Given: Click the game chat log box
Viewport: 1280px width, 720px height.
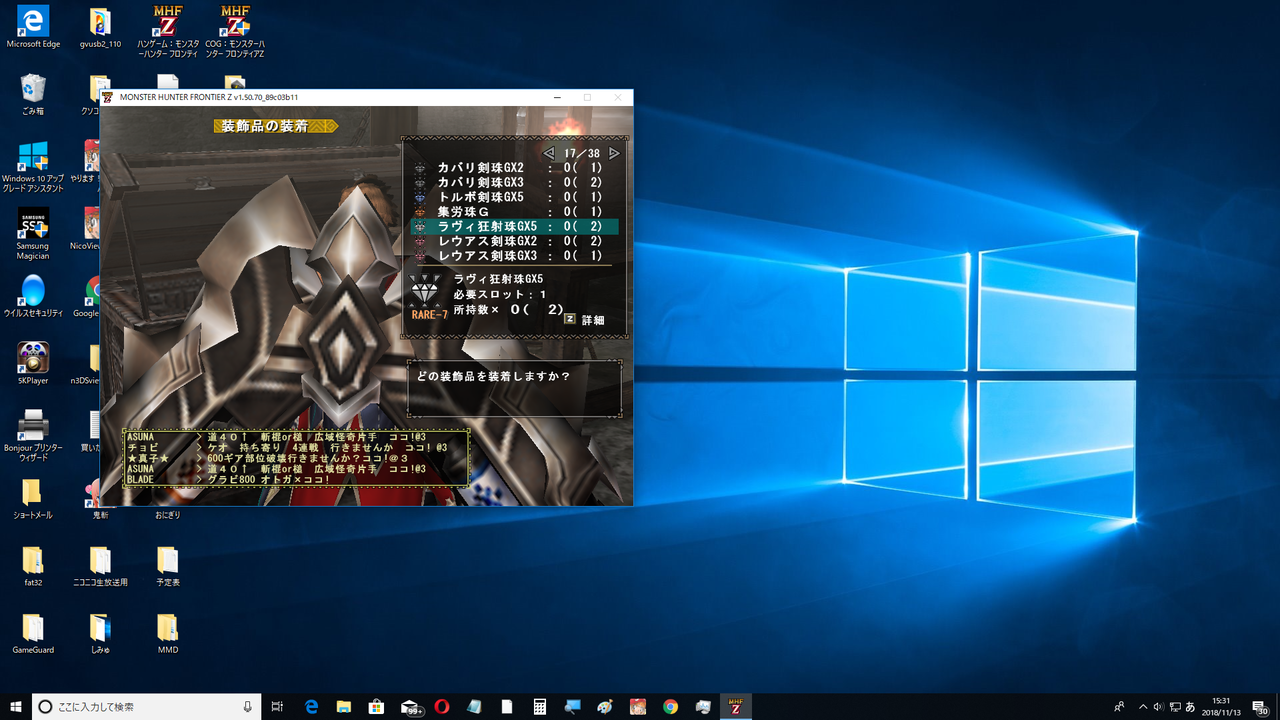Looking at the screenshot, I should click(296, 458).
